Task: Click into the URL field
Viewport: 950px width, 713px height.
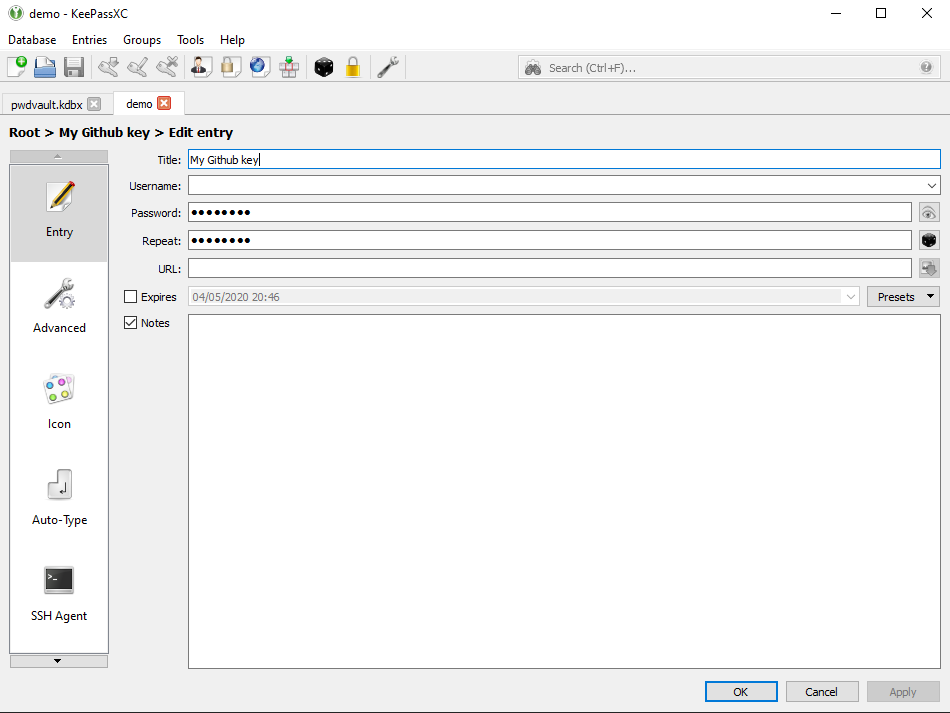Action: (x=550, y=268)
